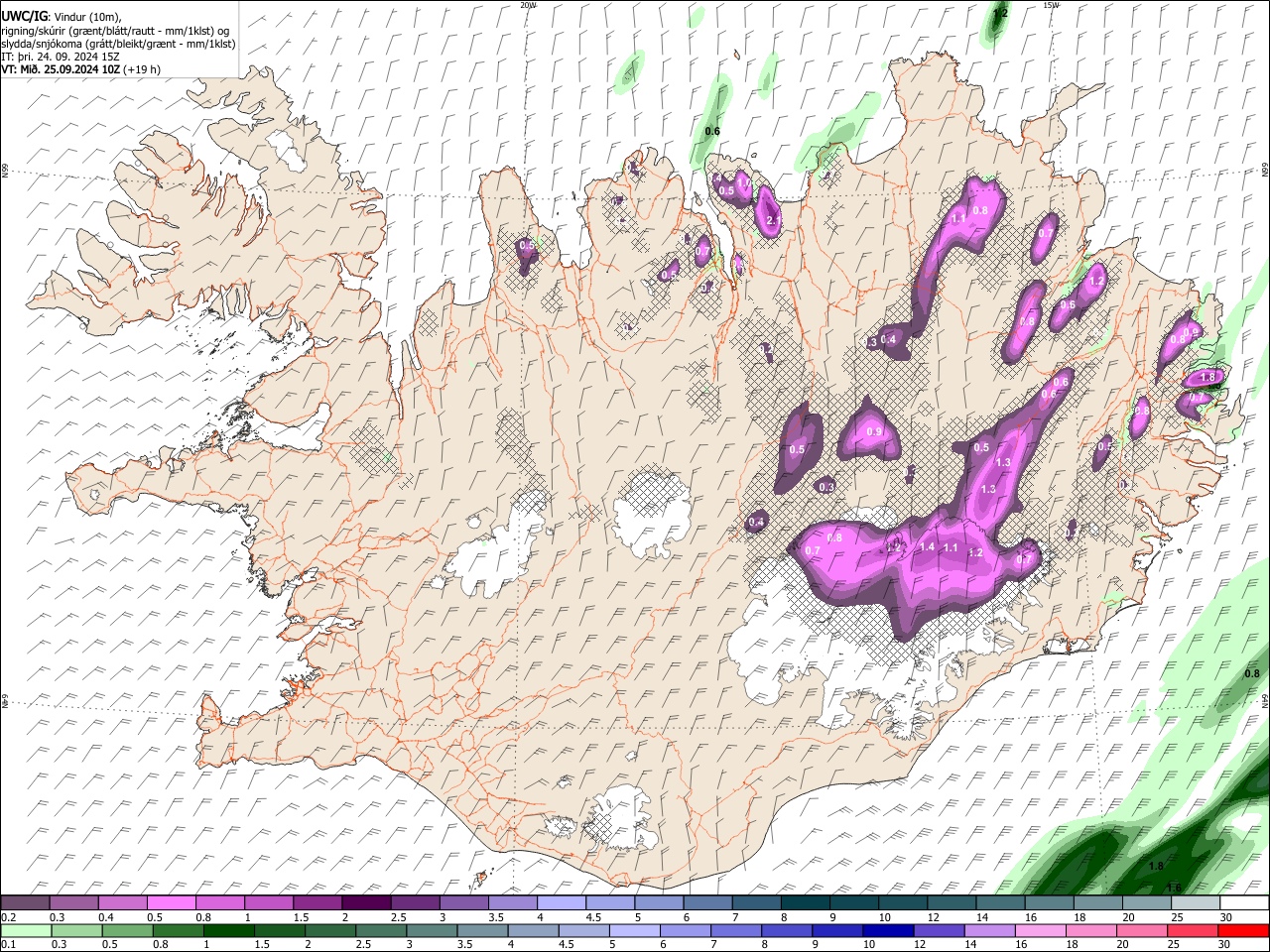Screen dimensions: 1270x952
Task: Click the '15W' longitude label
Action: pyautogui.click(x=1051, y=5)
